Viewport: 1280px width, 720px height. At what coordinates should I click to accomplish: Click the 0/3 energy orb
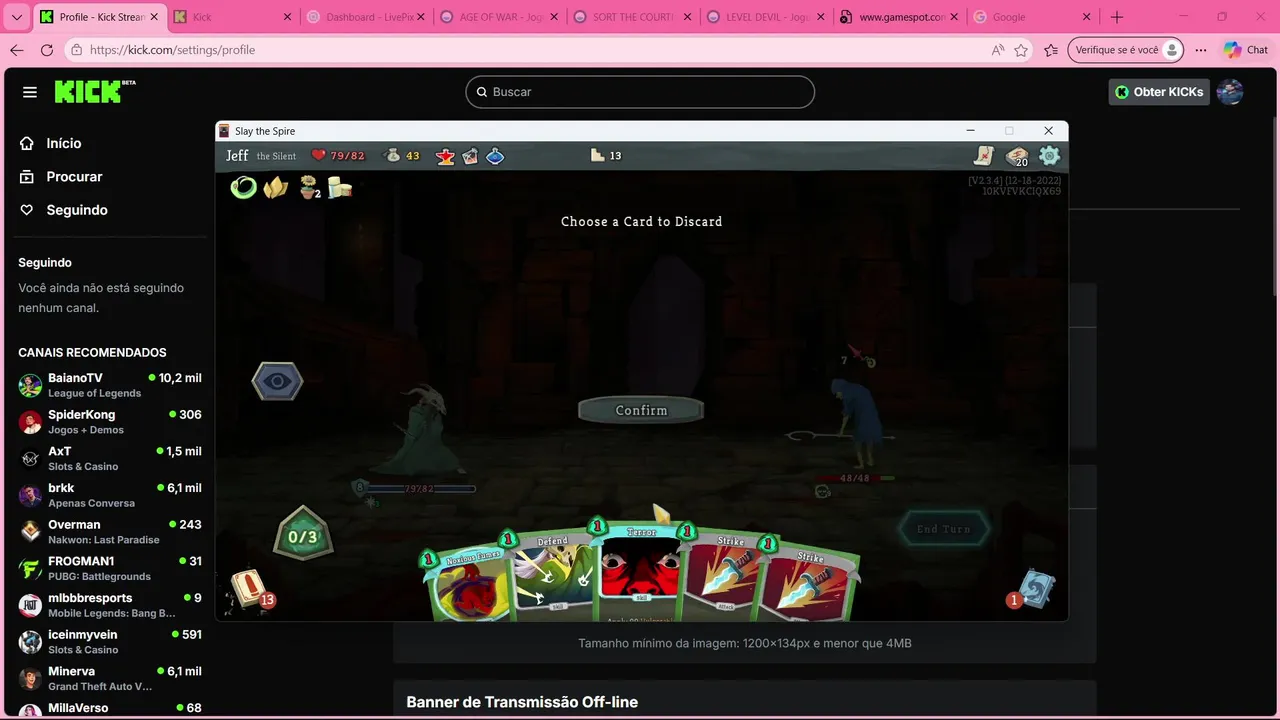(302, 535)
